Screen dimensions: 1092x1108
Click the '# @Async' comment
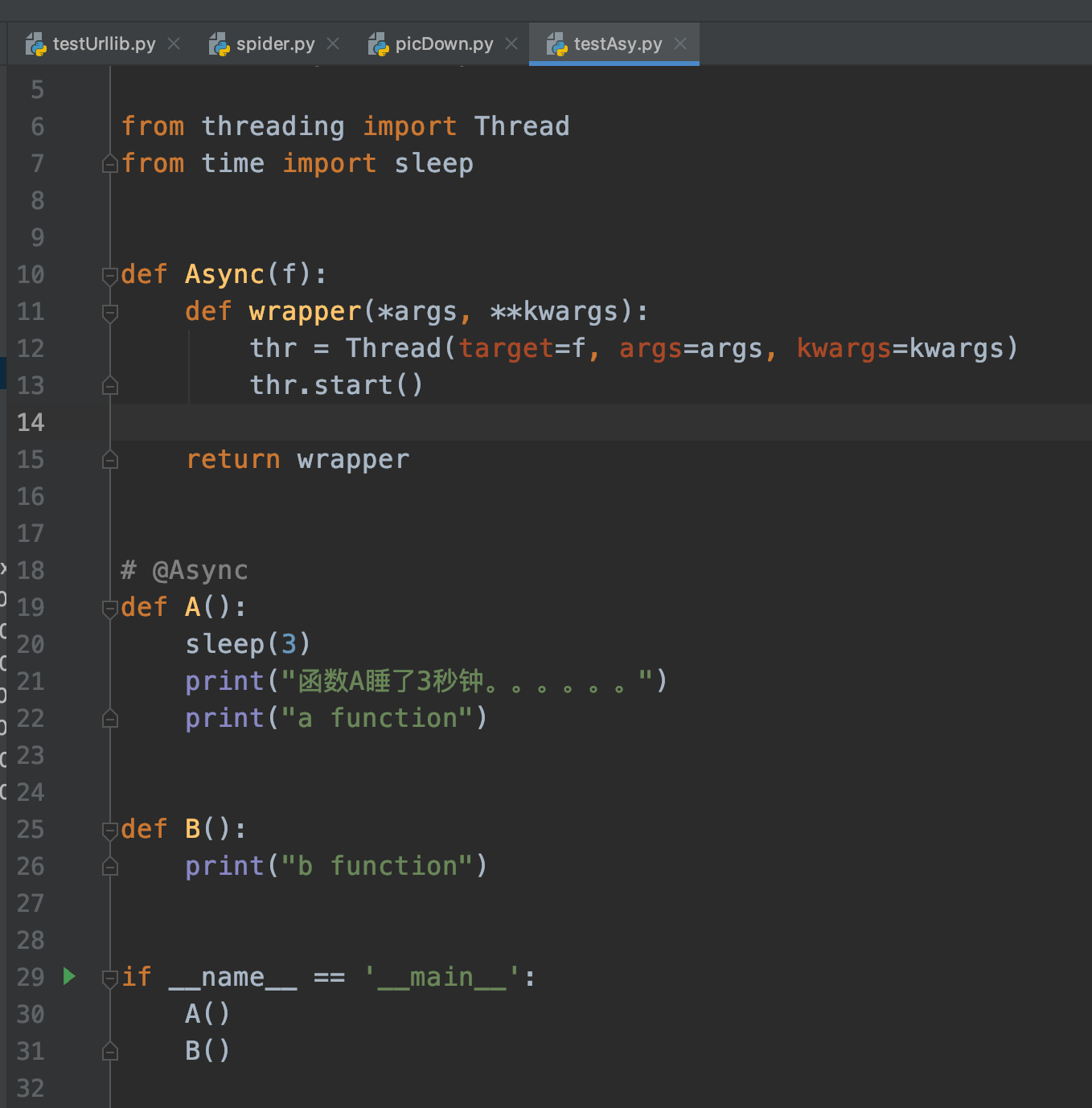click(184, 570)
